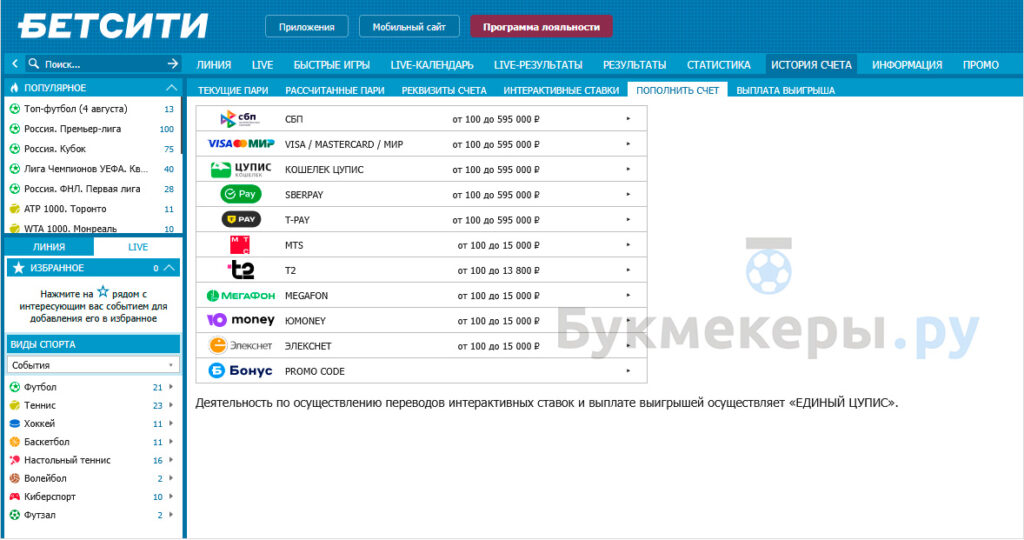This screenshot has width=1024, height=540.
Task: Open Лига Чемпионов УЕФА link
Action: pyautogui.click(x=86, y=168)
